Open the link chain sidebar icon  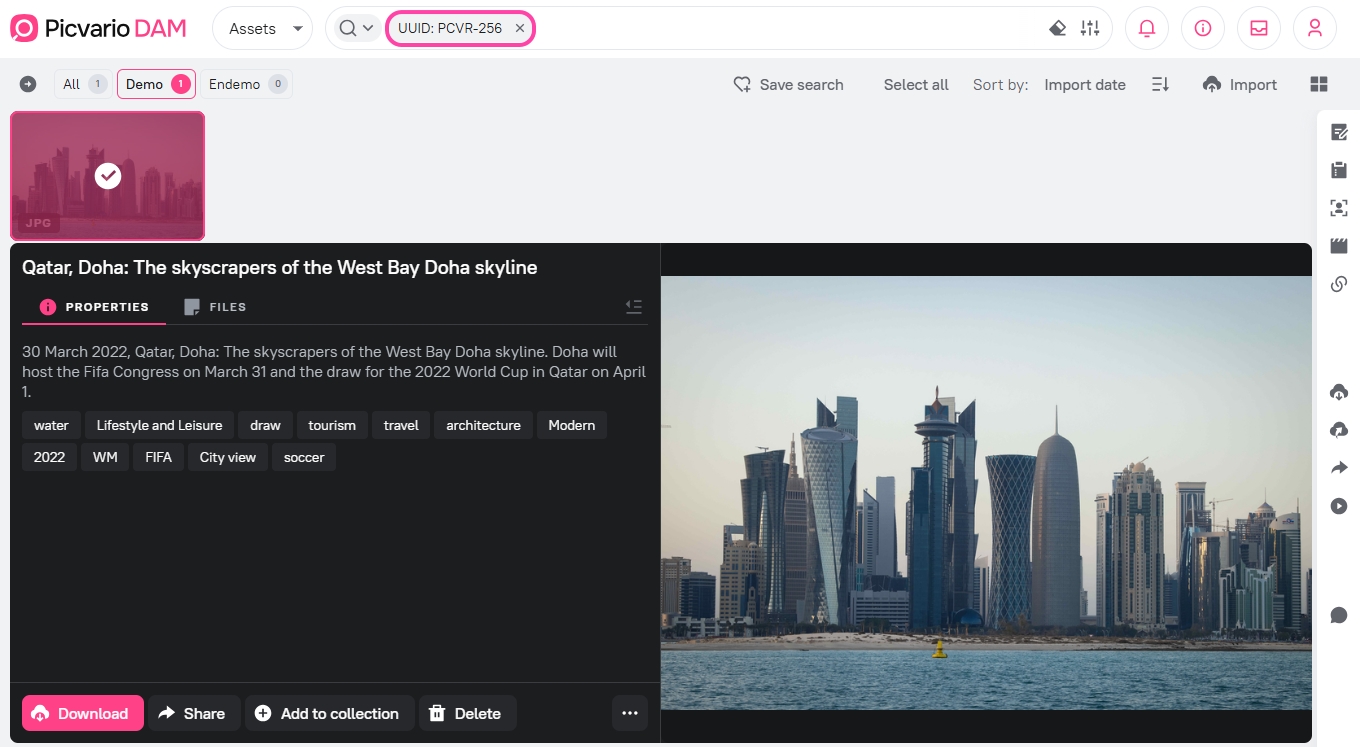pos(1339,284)
